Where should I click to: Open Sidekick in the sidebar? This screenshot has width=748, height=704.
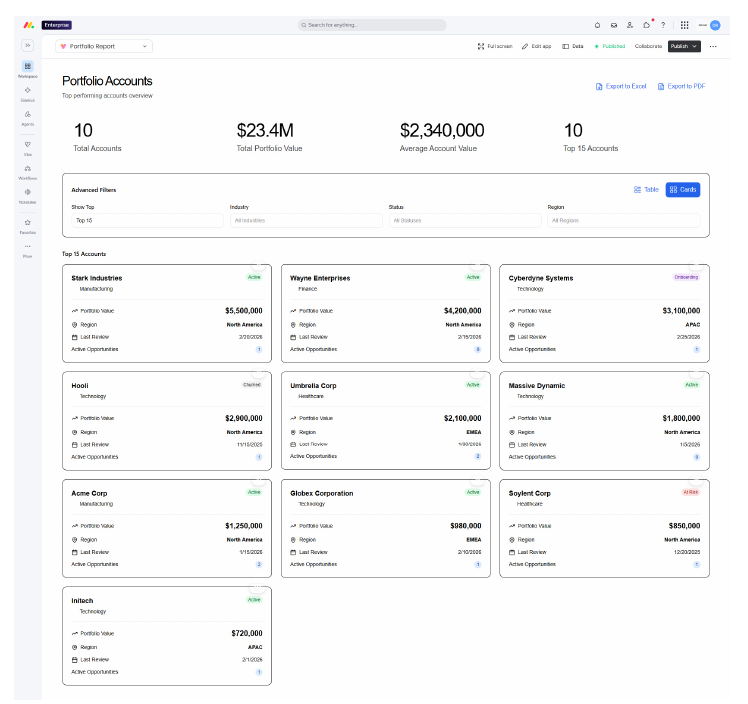tap(28, 93)
